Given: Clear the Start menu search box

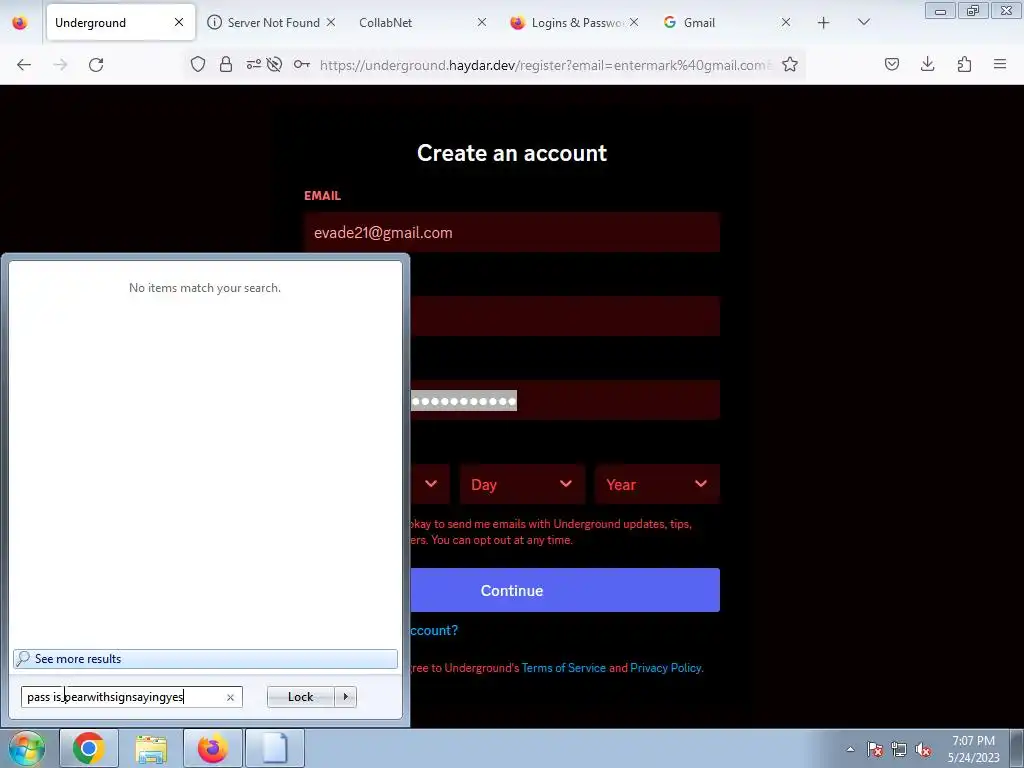Looking at the screenshot, I should click(x=230, y=697).
